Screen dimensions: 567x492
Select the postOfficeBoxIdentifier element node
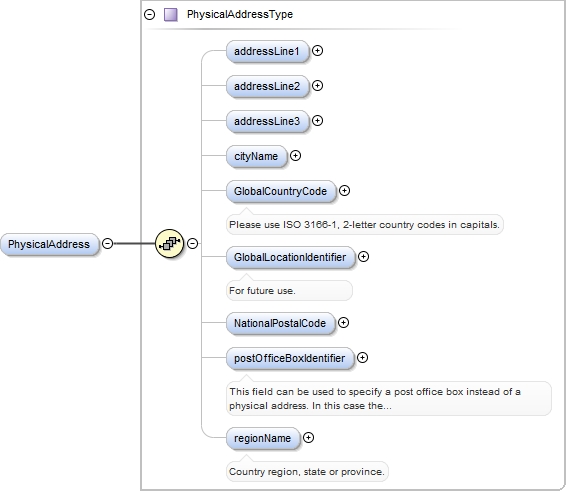tap(290, 358)
